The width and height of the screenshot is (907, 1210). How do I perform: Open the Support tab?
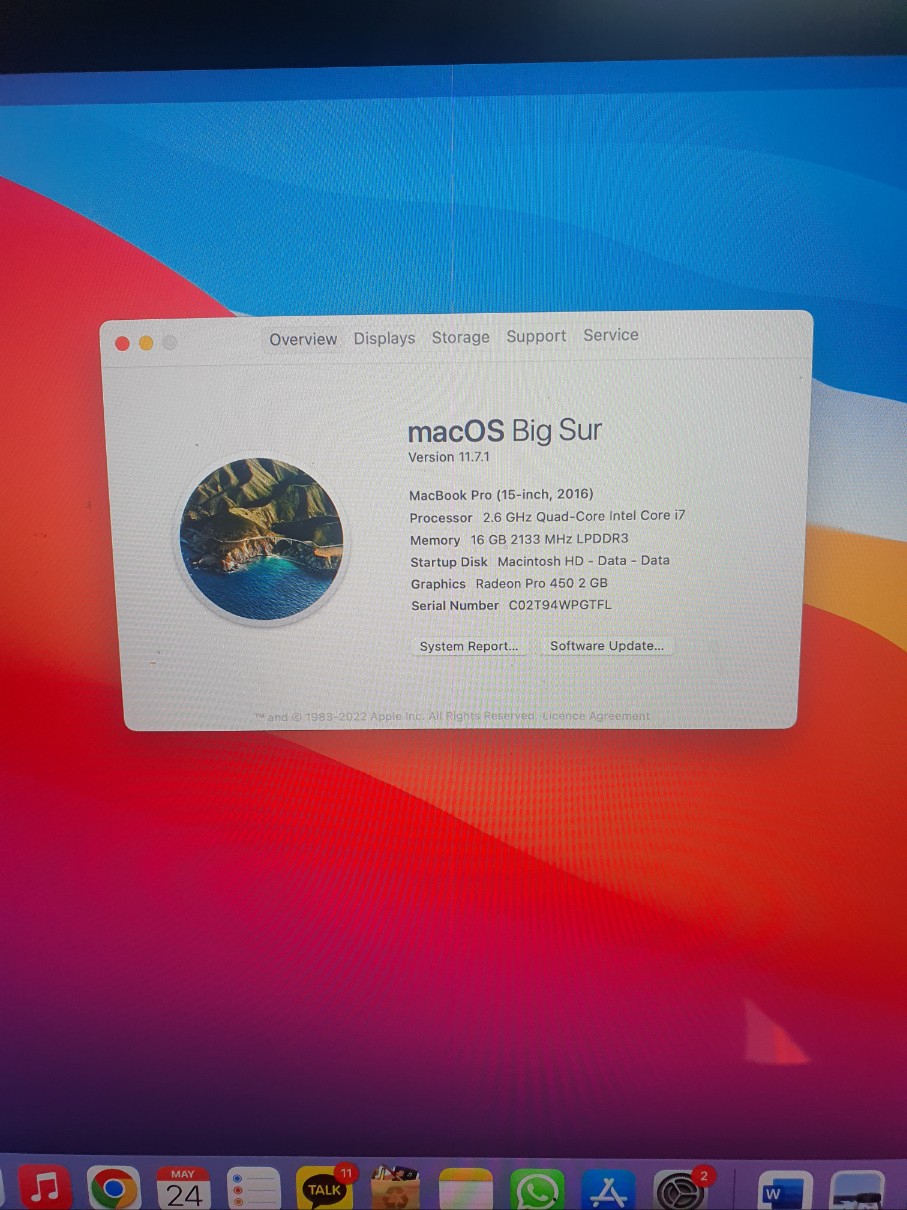coord(536,336)
